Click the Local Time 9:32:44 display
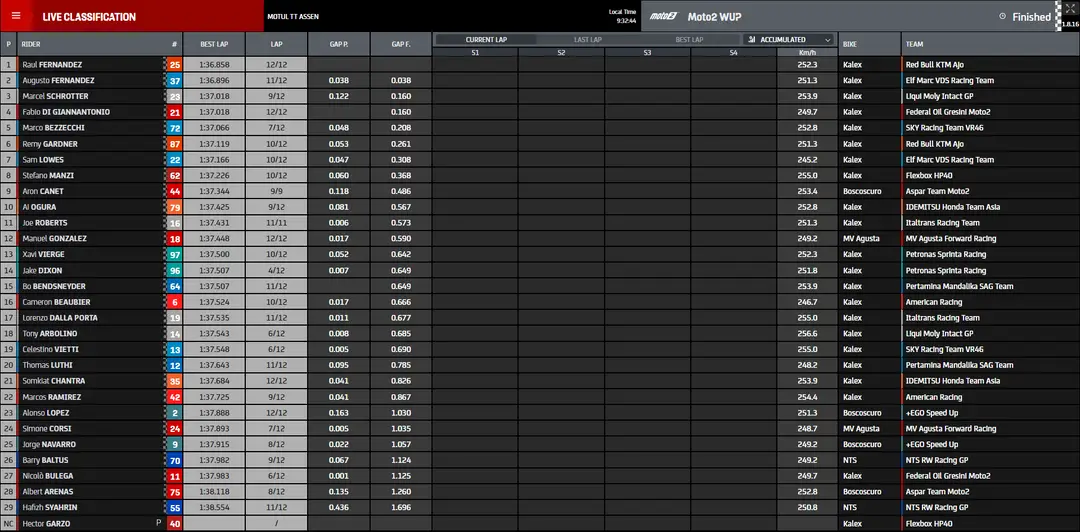The width and height of the screenshot is (1080, 532). coord(623,16)
